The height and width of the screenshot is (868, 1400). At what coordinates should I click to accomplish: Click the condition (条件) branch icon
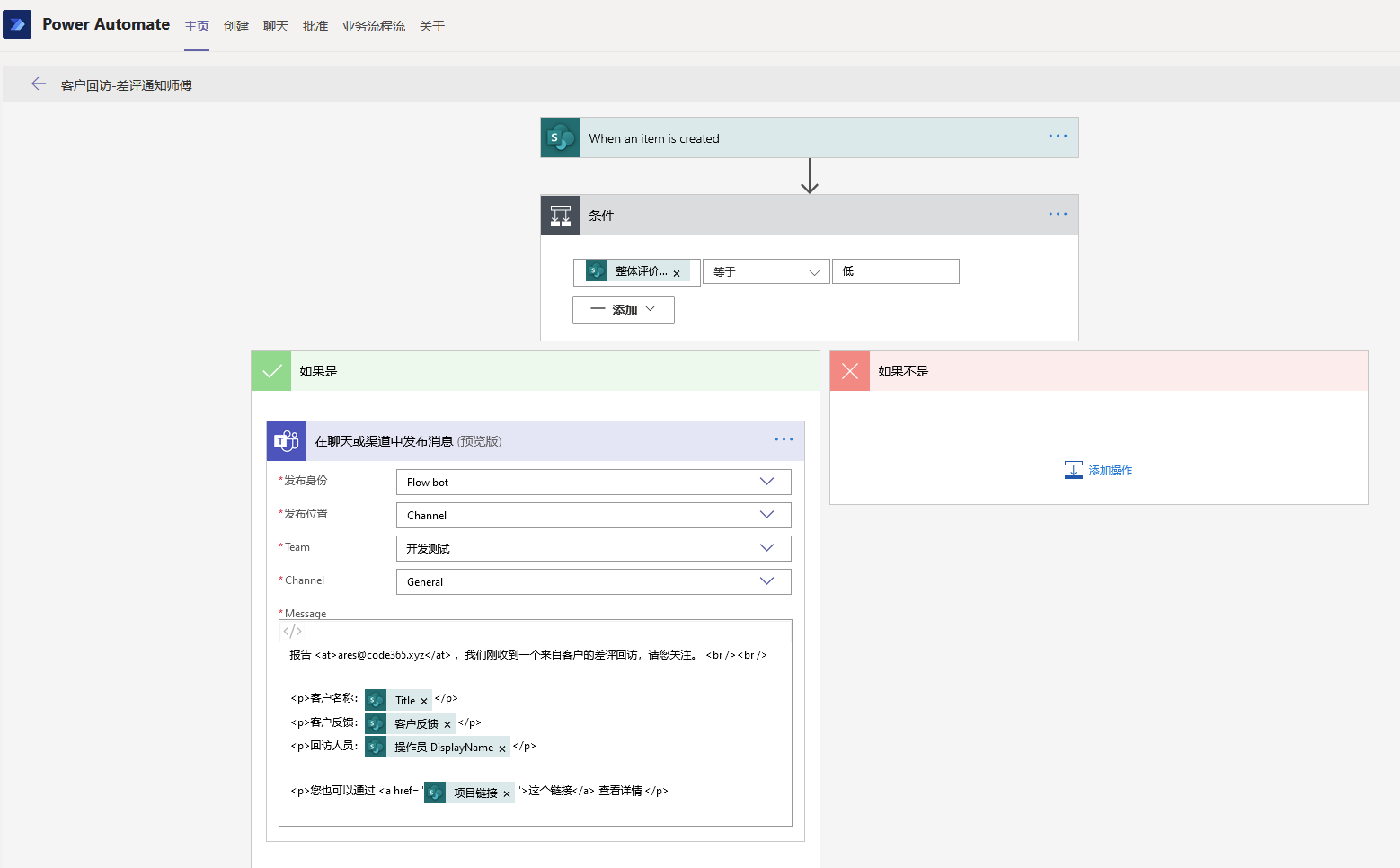(560, 215)
